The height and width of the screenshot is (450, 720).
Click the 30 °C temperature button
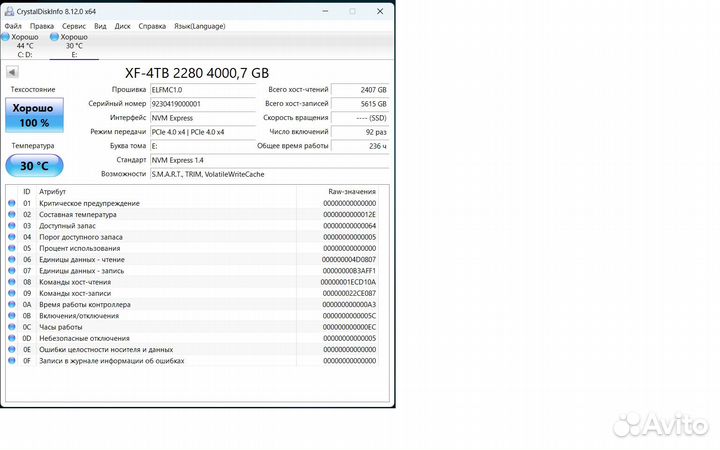click(34, 166)
